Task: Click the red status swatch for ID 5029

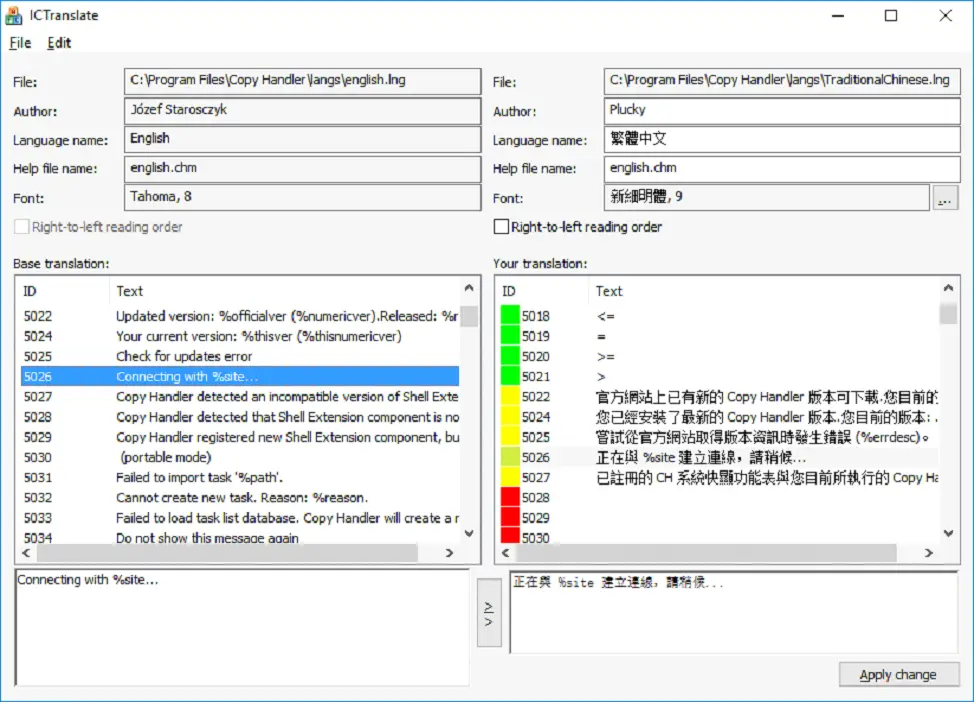Action: coord(510,517)
